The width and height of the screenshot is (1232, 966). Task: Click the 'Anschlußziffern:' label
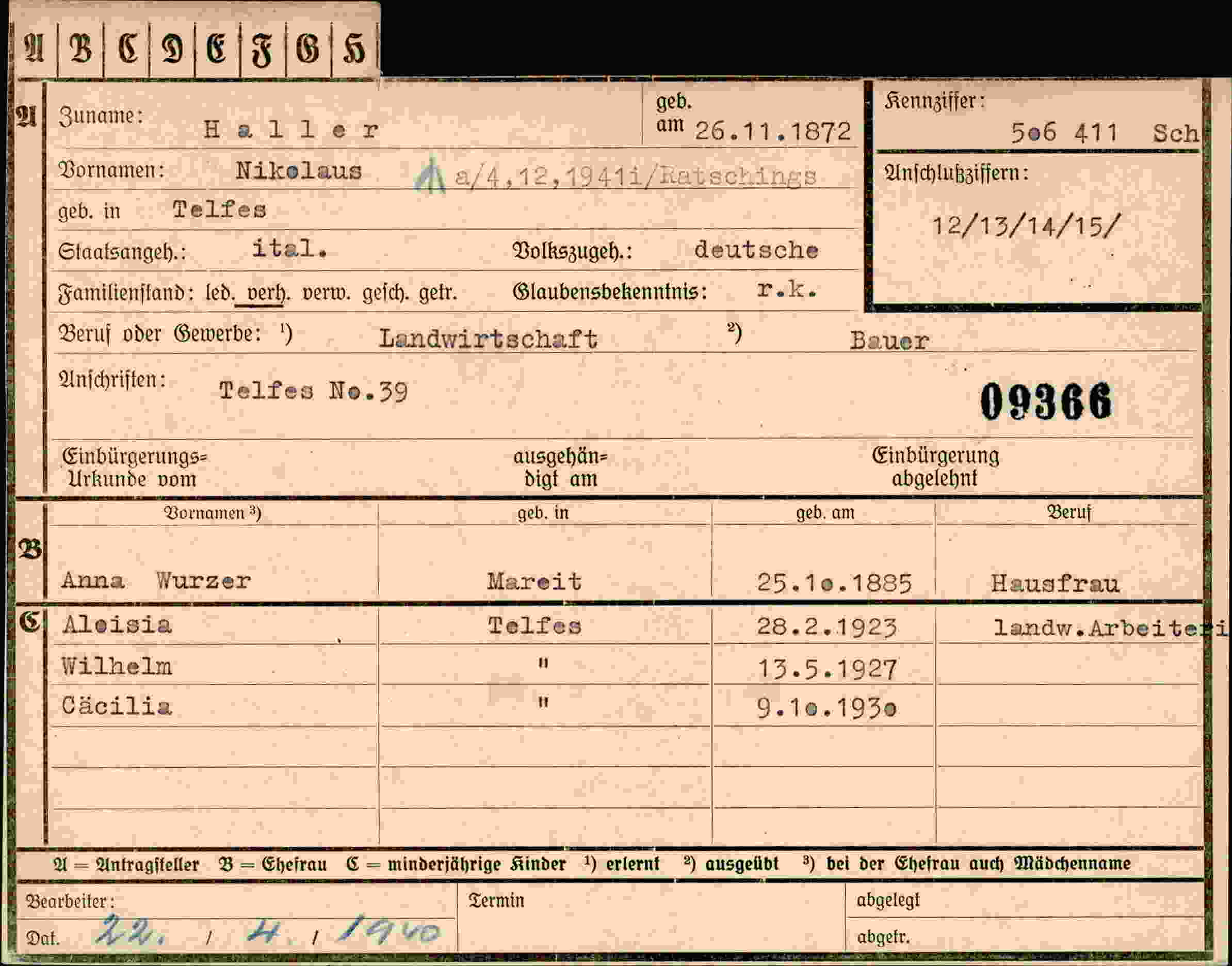[x=956, y=173]
